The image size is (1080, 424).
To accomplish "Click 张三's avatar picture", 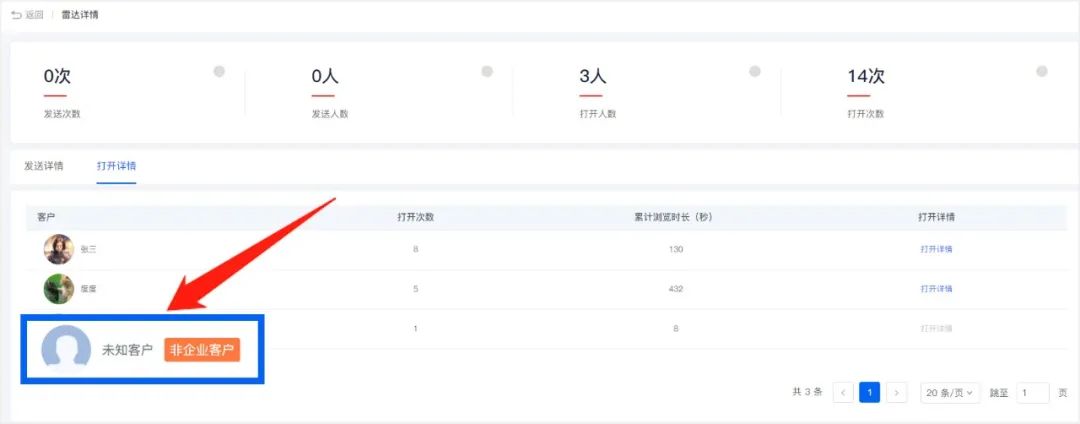I will tap(59, 249).
